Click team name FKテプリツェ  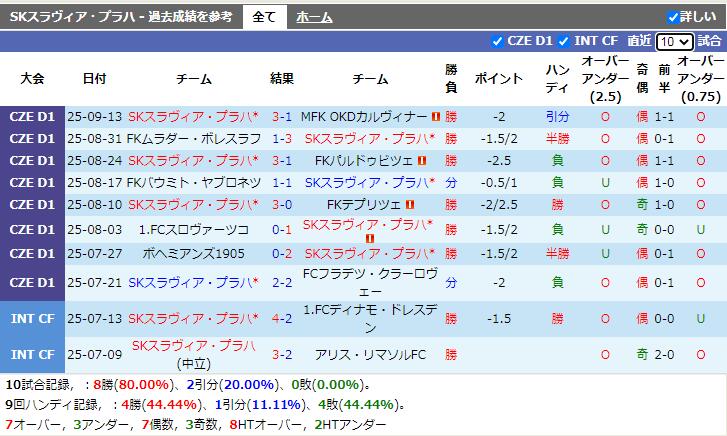364,205
